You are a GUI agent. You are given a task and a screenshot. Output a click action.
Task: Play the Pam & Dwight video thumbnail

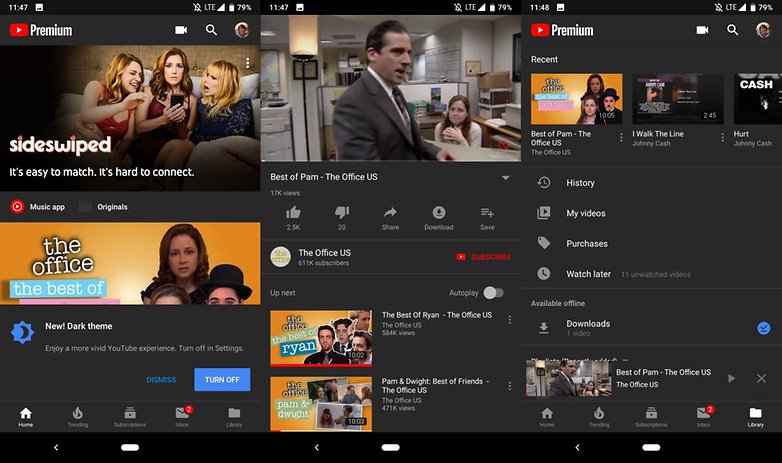click(x=321, y=404)
